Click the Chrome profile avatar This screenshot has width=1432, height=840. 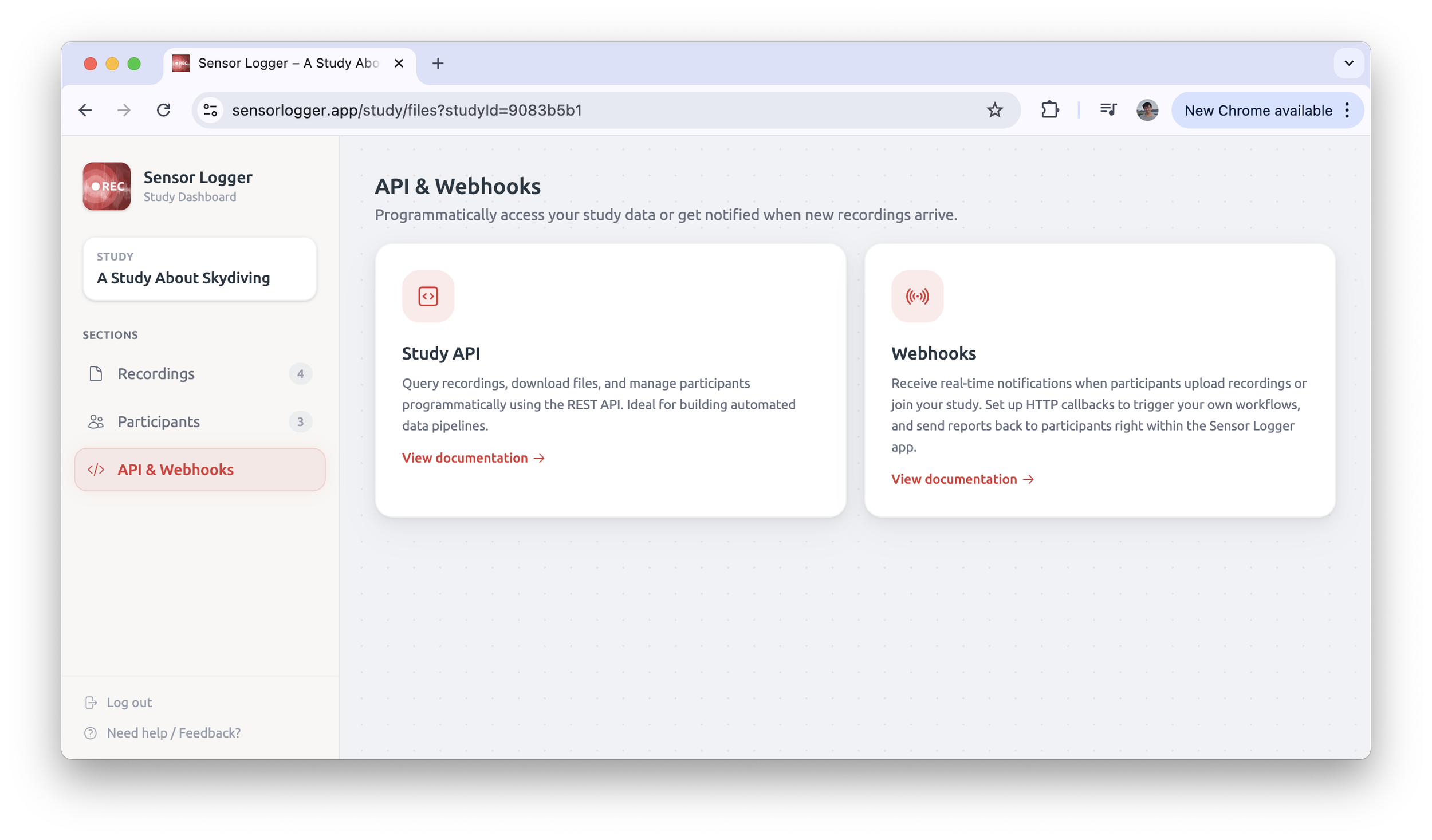[1147, 110]
